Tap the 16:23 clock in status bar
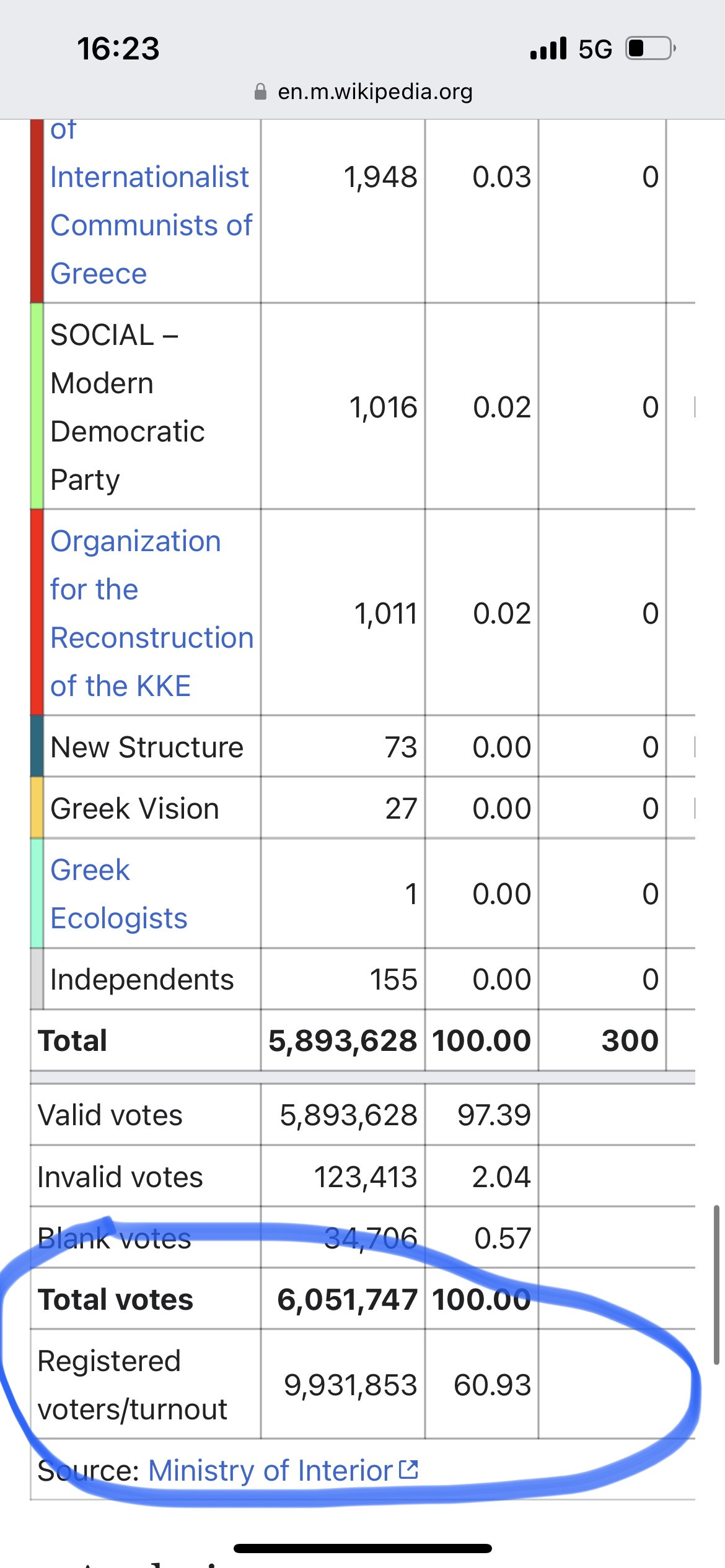 tap(118, 48)
